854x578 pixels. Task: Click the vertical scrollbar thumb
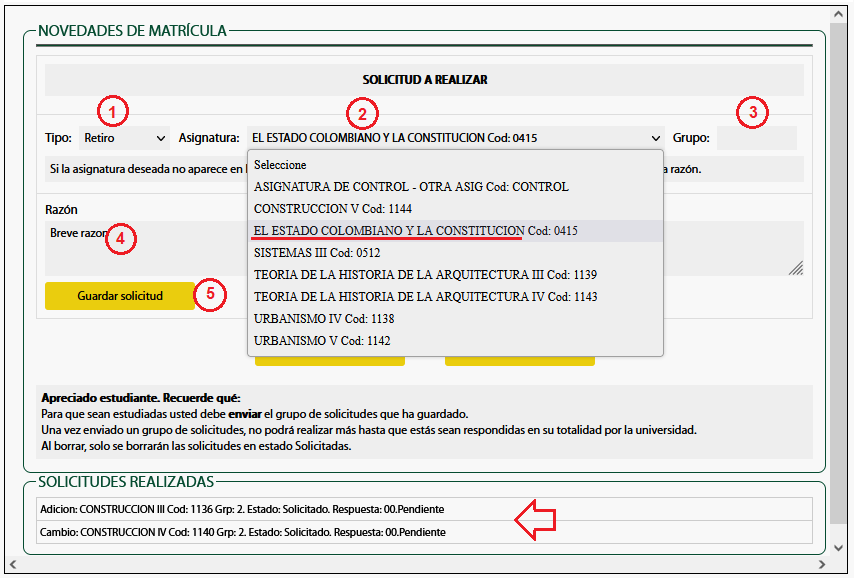pyautogui.click(x=838, y=272)
